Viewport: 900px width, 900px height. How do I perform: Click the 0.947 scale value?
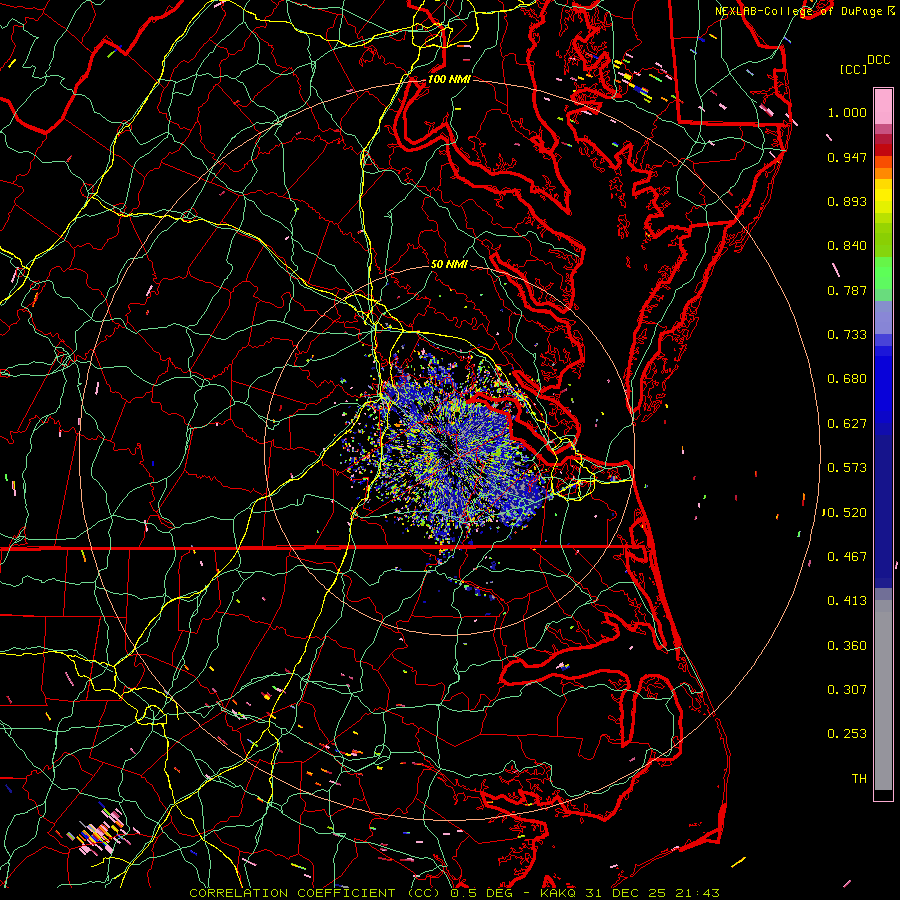(847, 157)
